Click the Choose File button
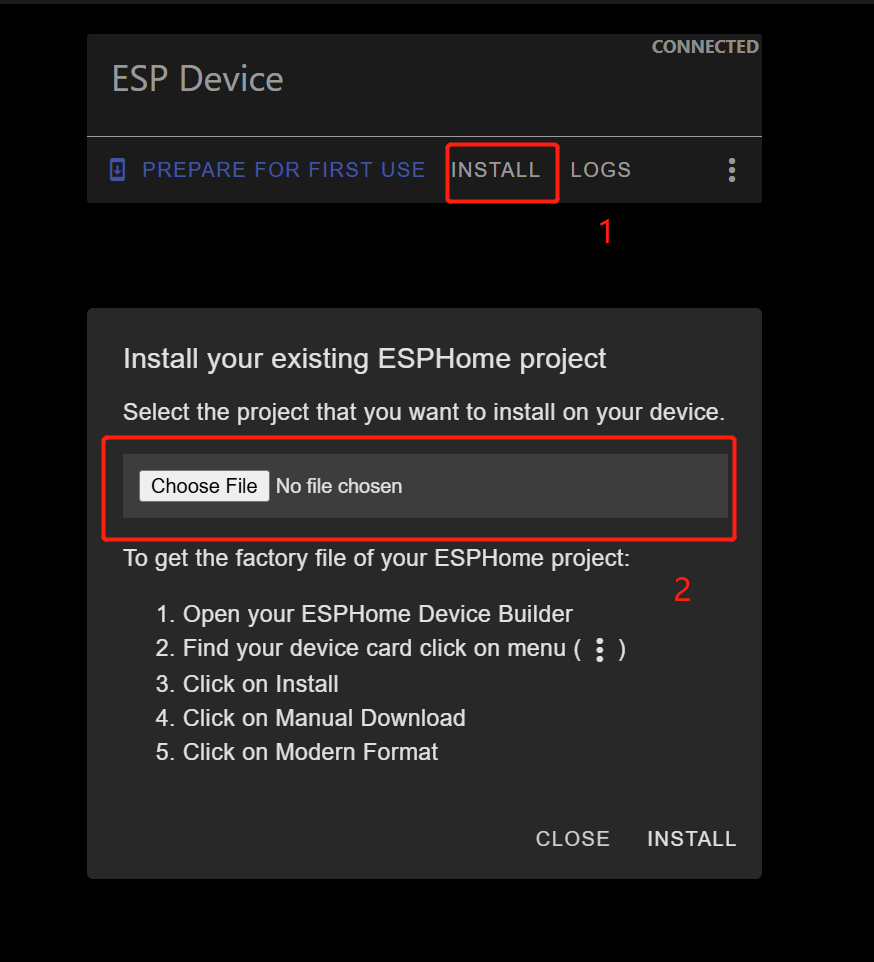 click(204, 486)
